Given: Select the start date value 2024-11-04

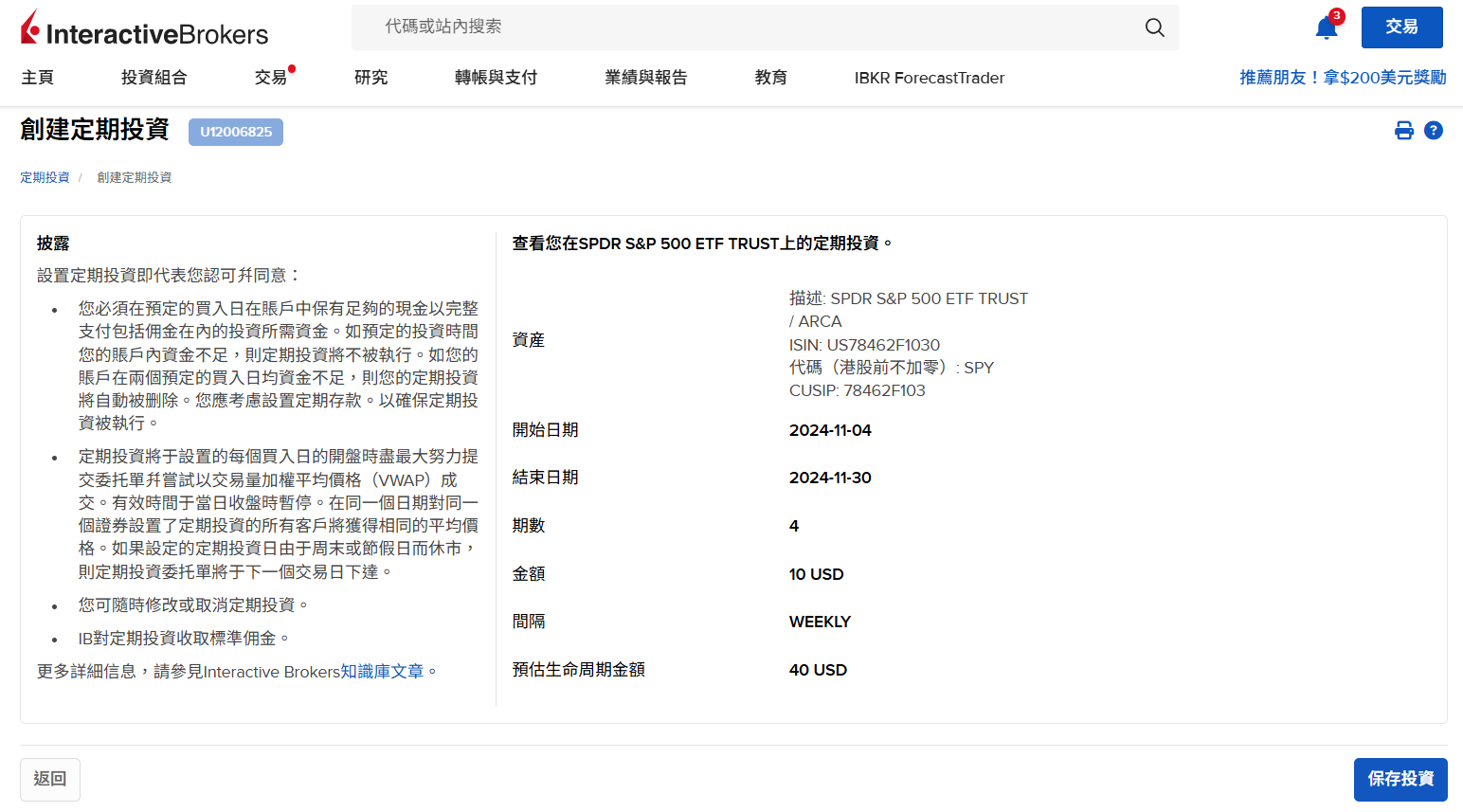Looking at the screenshot, I should [x=830, y=430].
